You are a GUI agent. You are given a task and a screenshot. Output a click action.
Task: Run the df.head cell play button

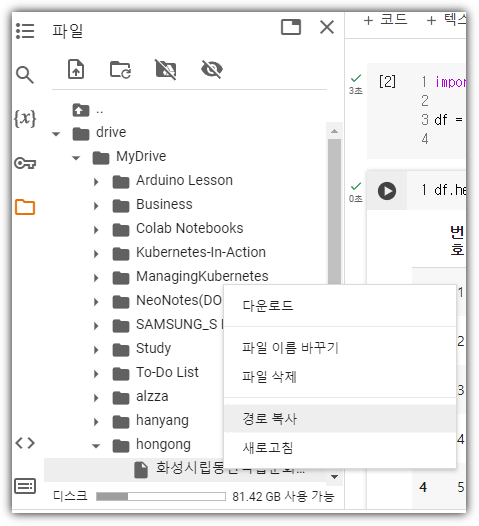click(x=387, y=191)
